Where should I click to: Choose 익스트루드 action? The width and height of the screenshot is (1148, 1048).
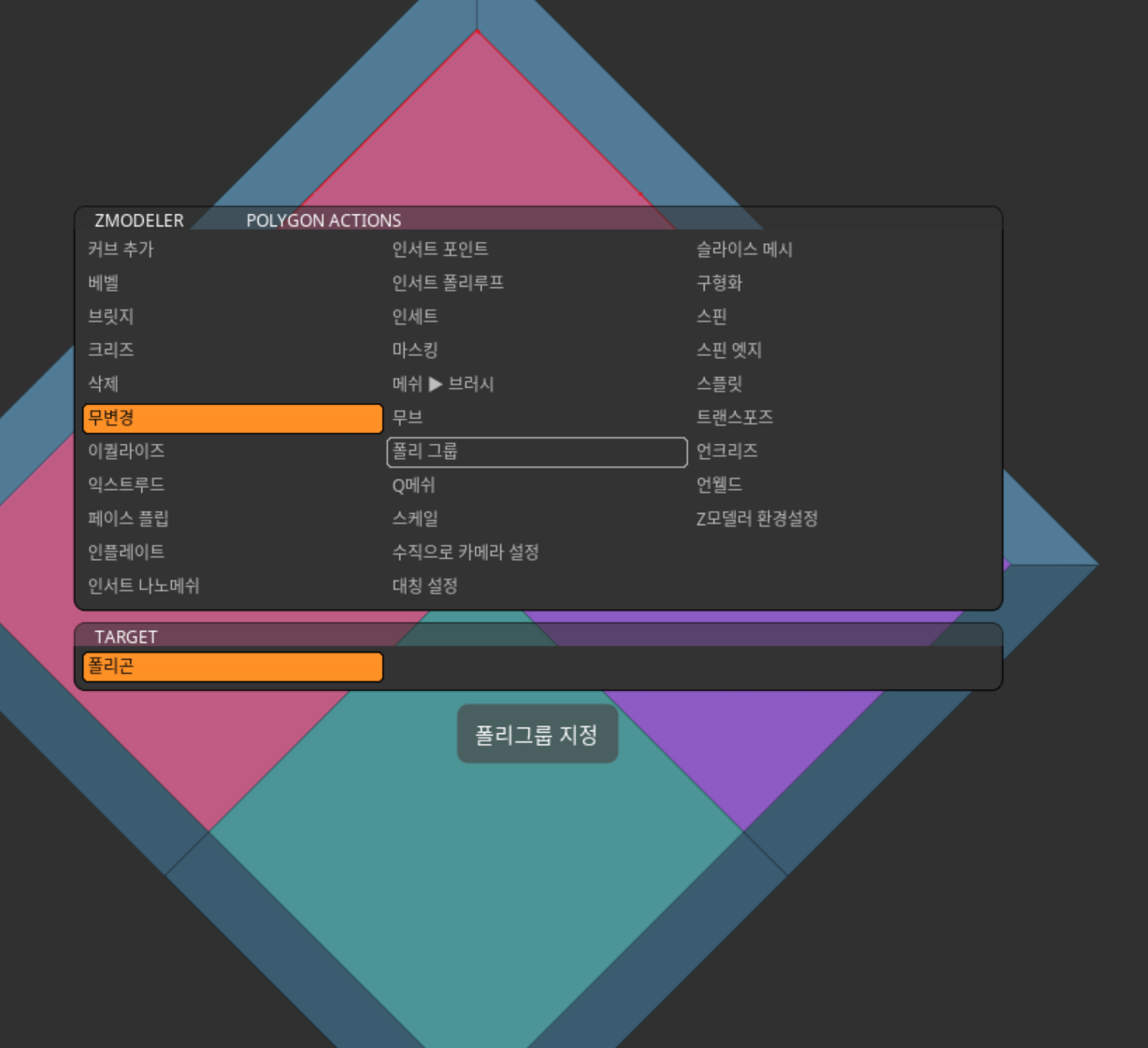(x=233, y=485)
